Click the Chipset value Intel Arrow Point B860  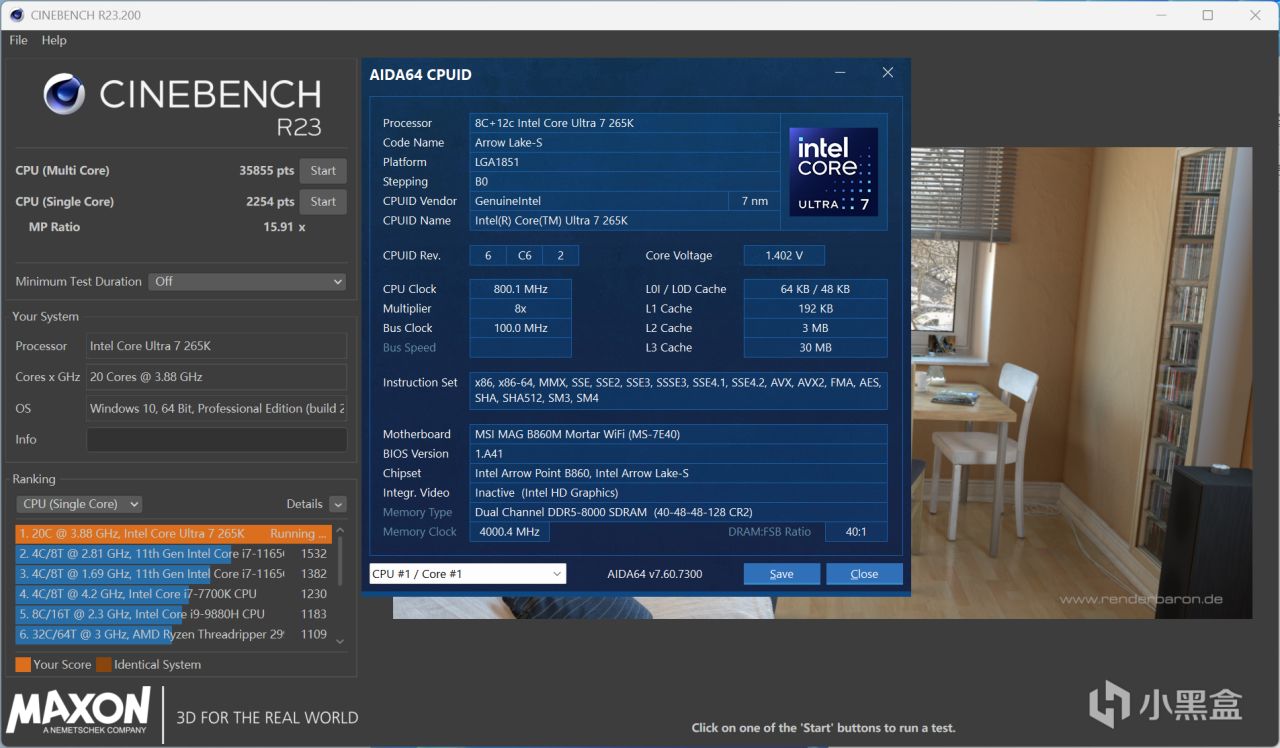pyautogui.click(x=678, y=474)
